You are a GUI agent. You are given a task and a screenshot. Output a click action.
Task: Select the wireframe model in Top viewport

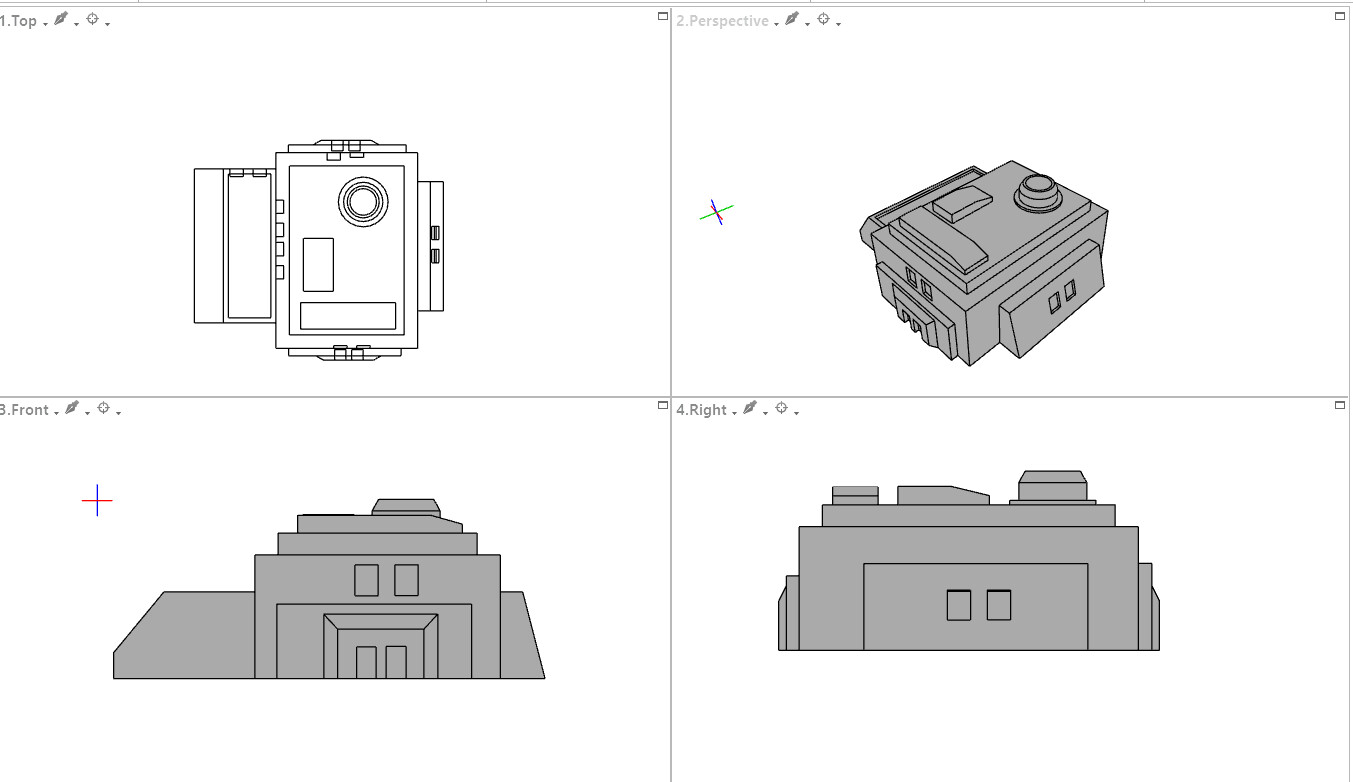[319, 250]
